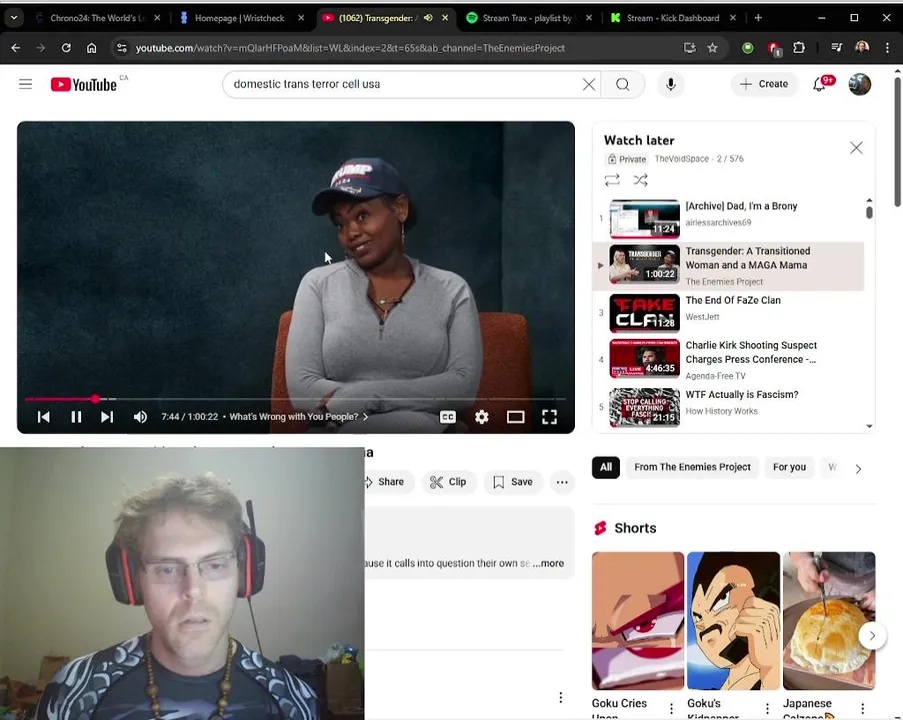Select 'Transgender: A Transitioned Woman' playlist item

[729, 266]
